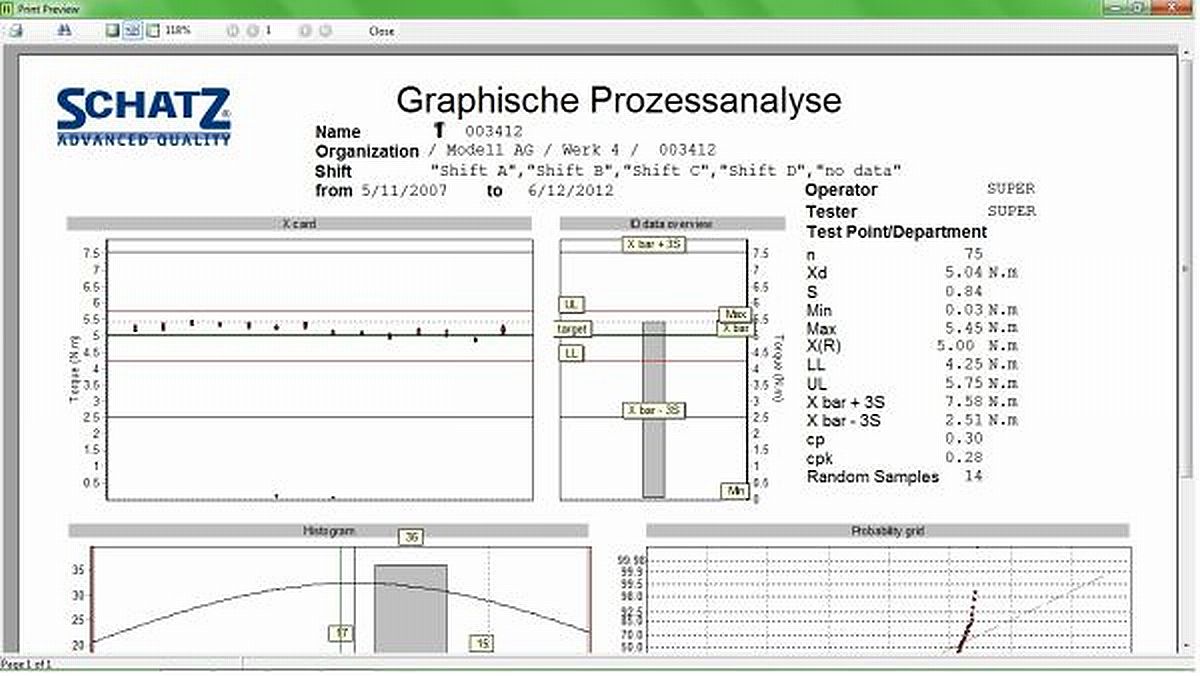Viewport: 1200px width, 676px height.
Task: Click the Min label in the overview chart
Action: click(736, 491)
